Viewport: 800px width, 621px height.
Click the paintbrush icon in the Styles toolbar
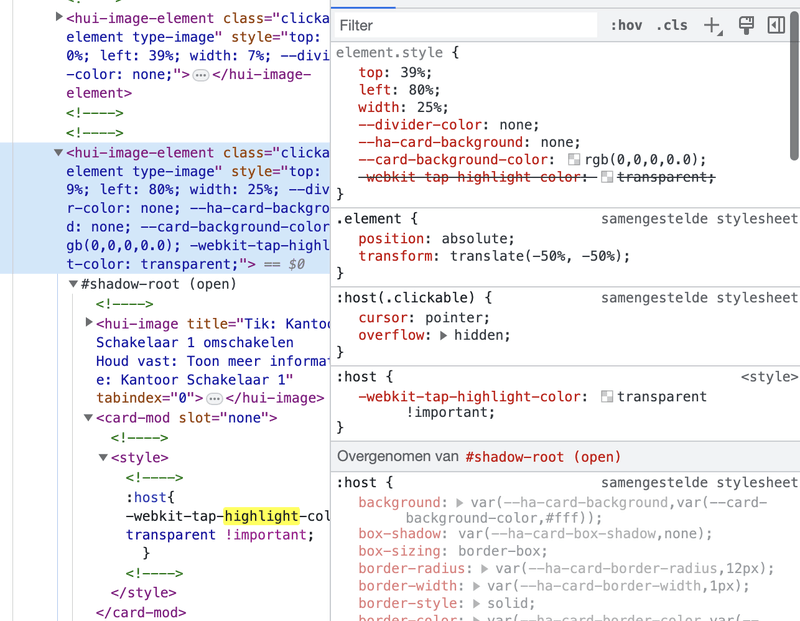(x=746, y=25)
